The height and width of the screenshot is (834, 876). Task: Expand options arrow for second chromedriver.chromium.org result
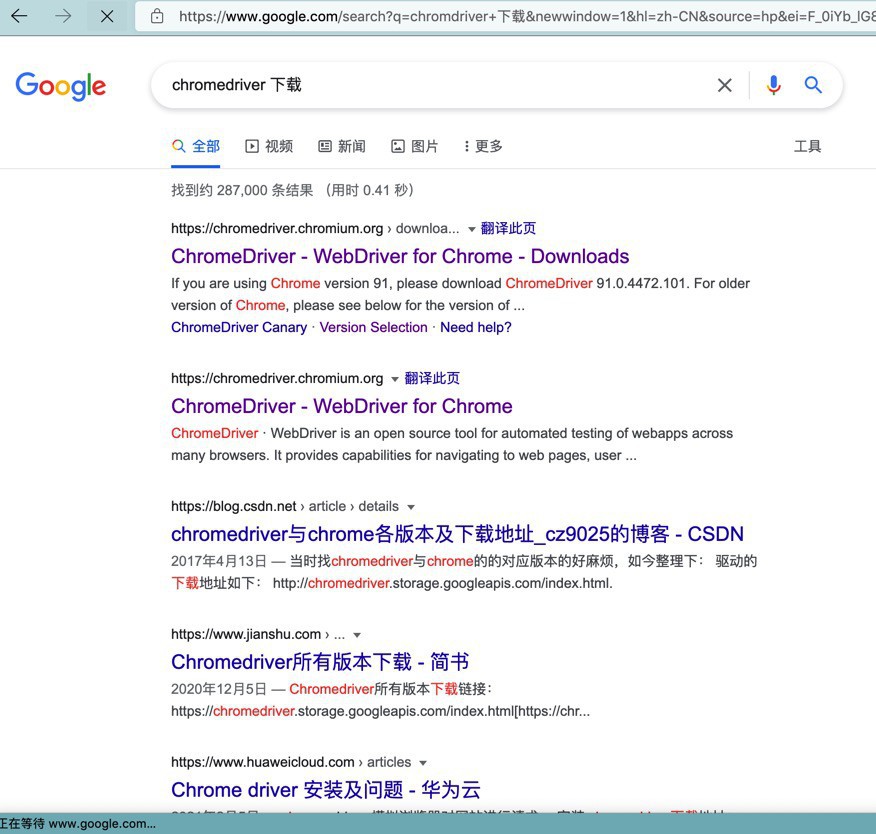click(395, 379)
